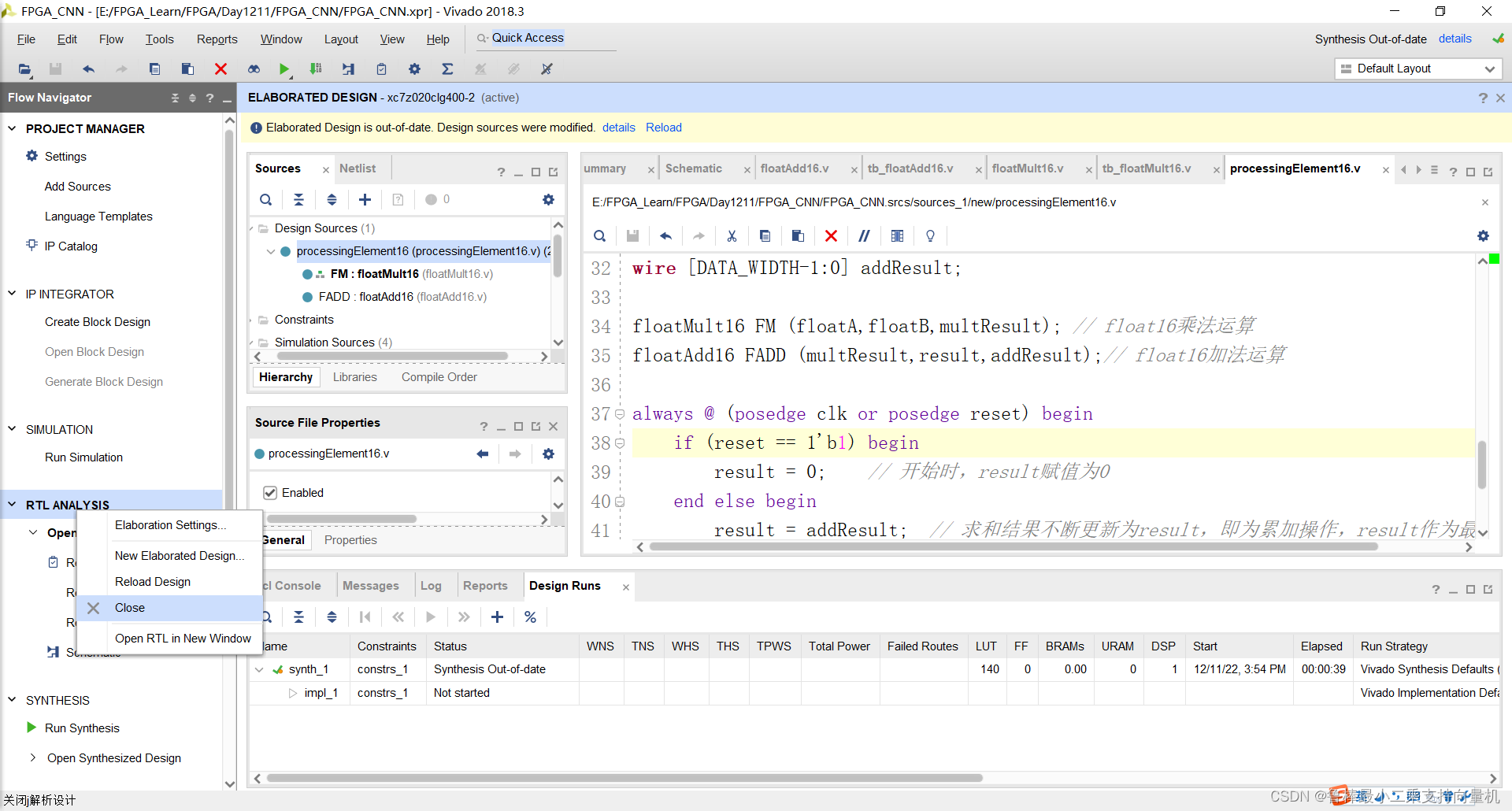Click percent icon in Design Runs
The width and height of the screenshot is (1512, 811).
pos(530,617)
